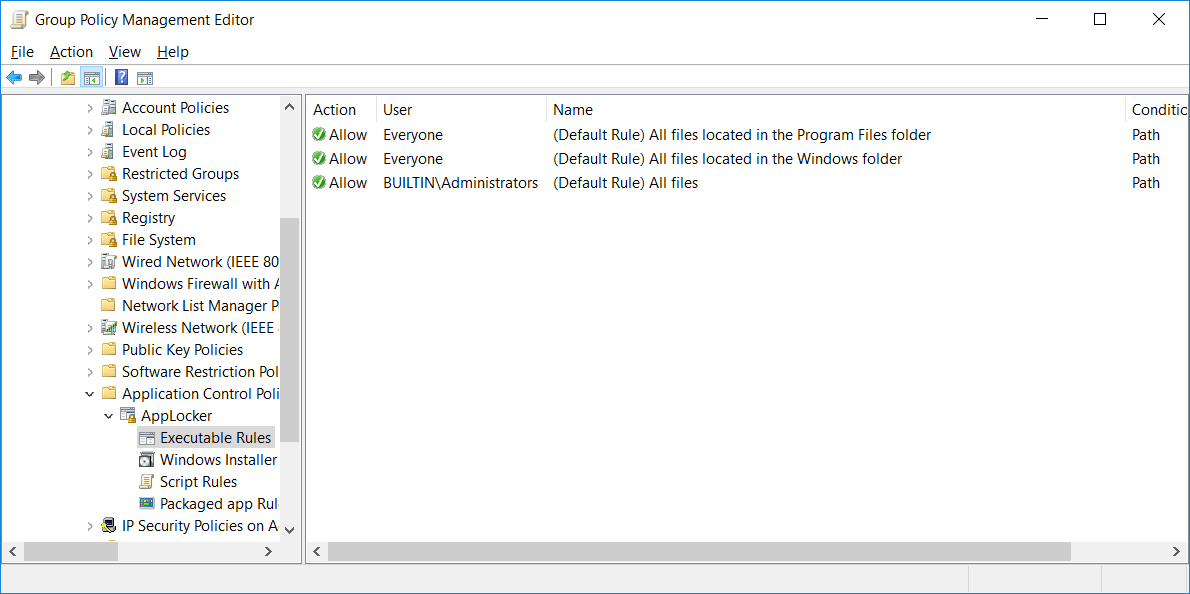Click the tree pane scroll down arrow
Viewport: 1190px width, 594px height.
pyautogui.click(x=289, y=530)
